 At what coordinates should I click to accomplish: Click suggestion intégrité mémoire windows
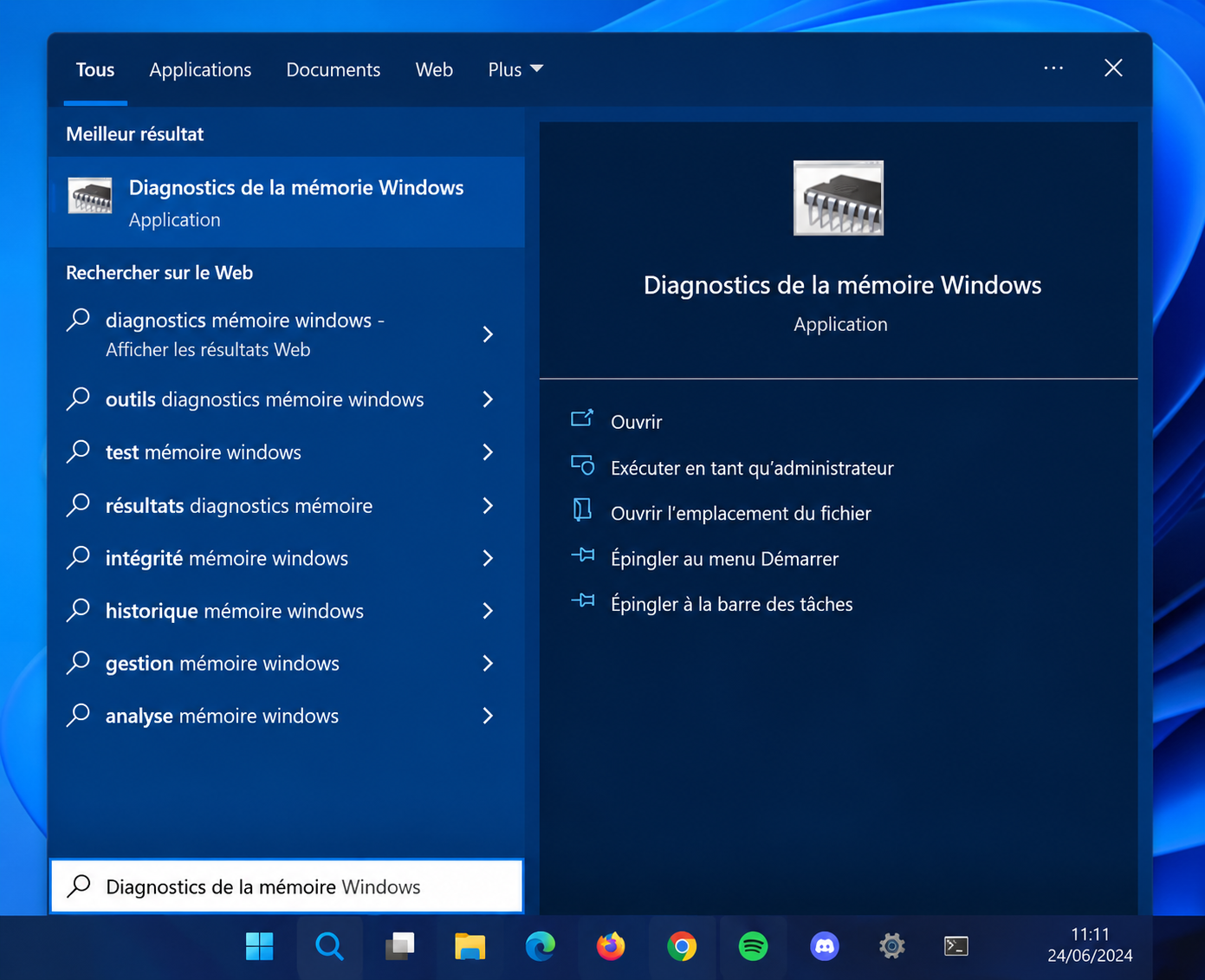tap(227, 559)
